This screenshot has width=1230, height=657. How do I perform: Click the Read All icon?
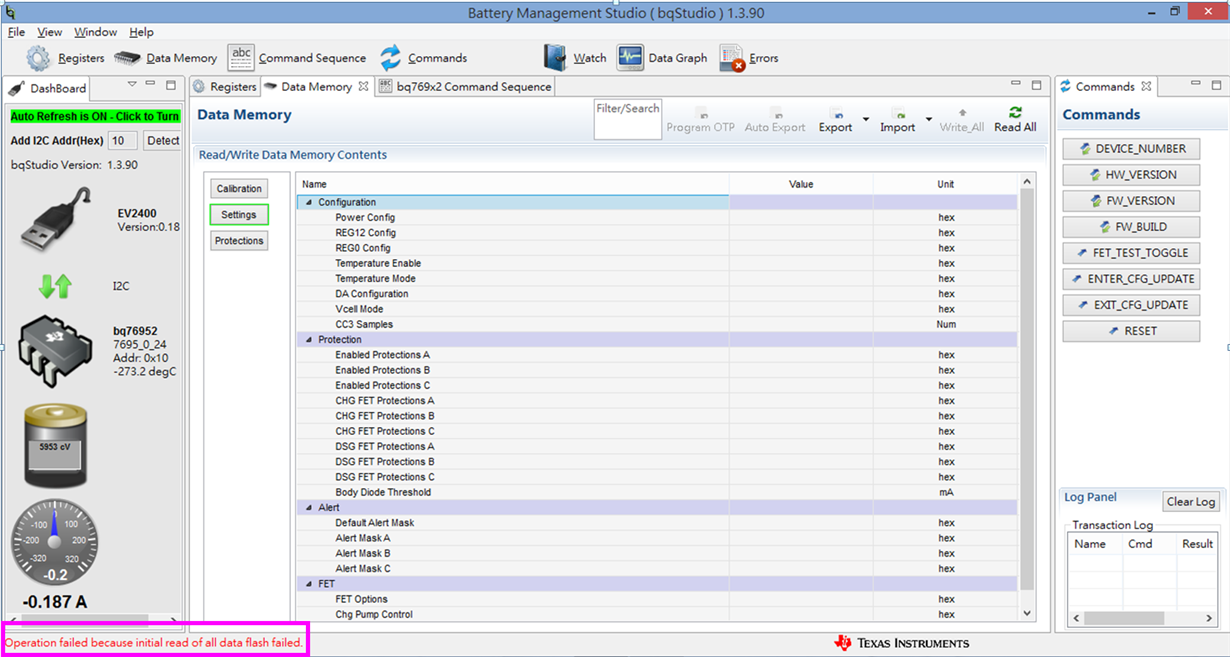pos(1015,113)
